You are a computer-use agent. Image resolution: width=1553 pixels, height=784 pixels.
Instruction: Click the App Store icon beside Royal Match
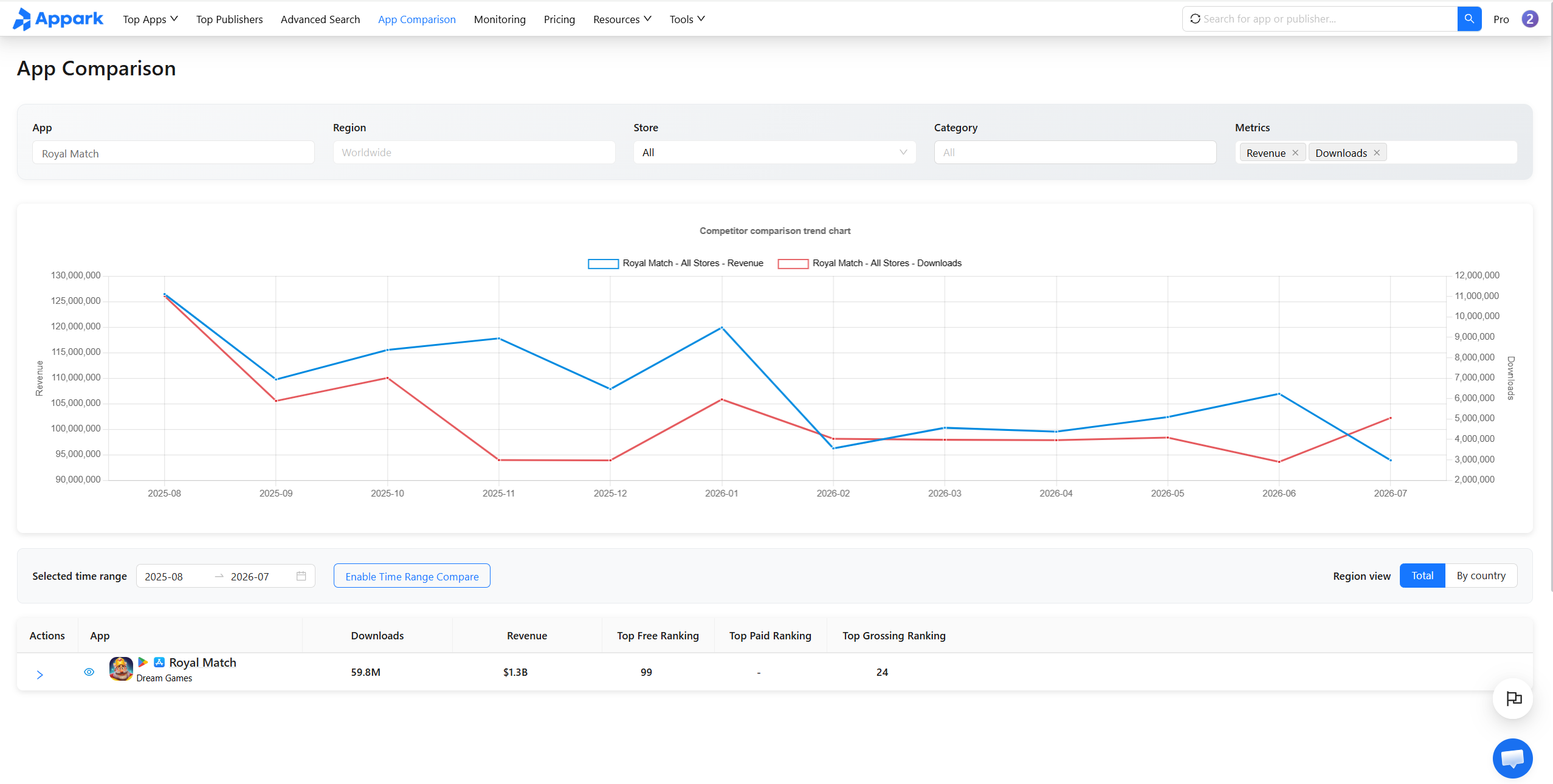point(159,662)
